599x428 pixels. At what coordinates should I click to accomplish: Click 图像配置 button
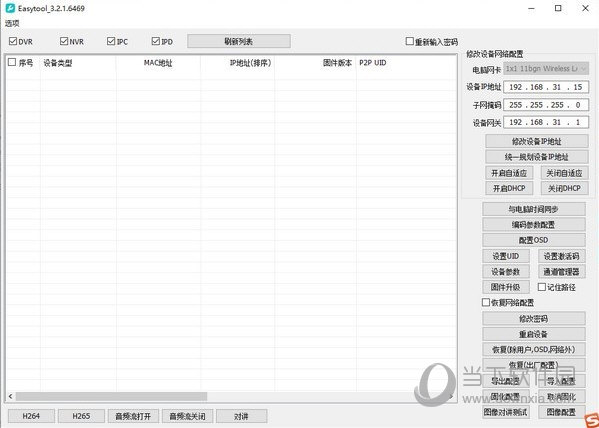(x=562, y=412)
